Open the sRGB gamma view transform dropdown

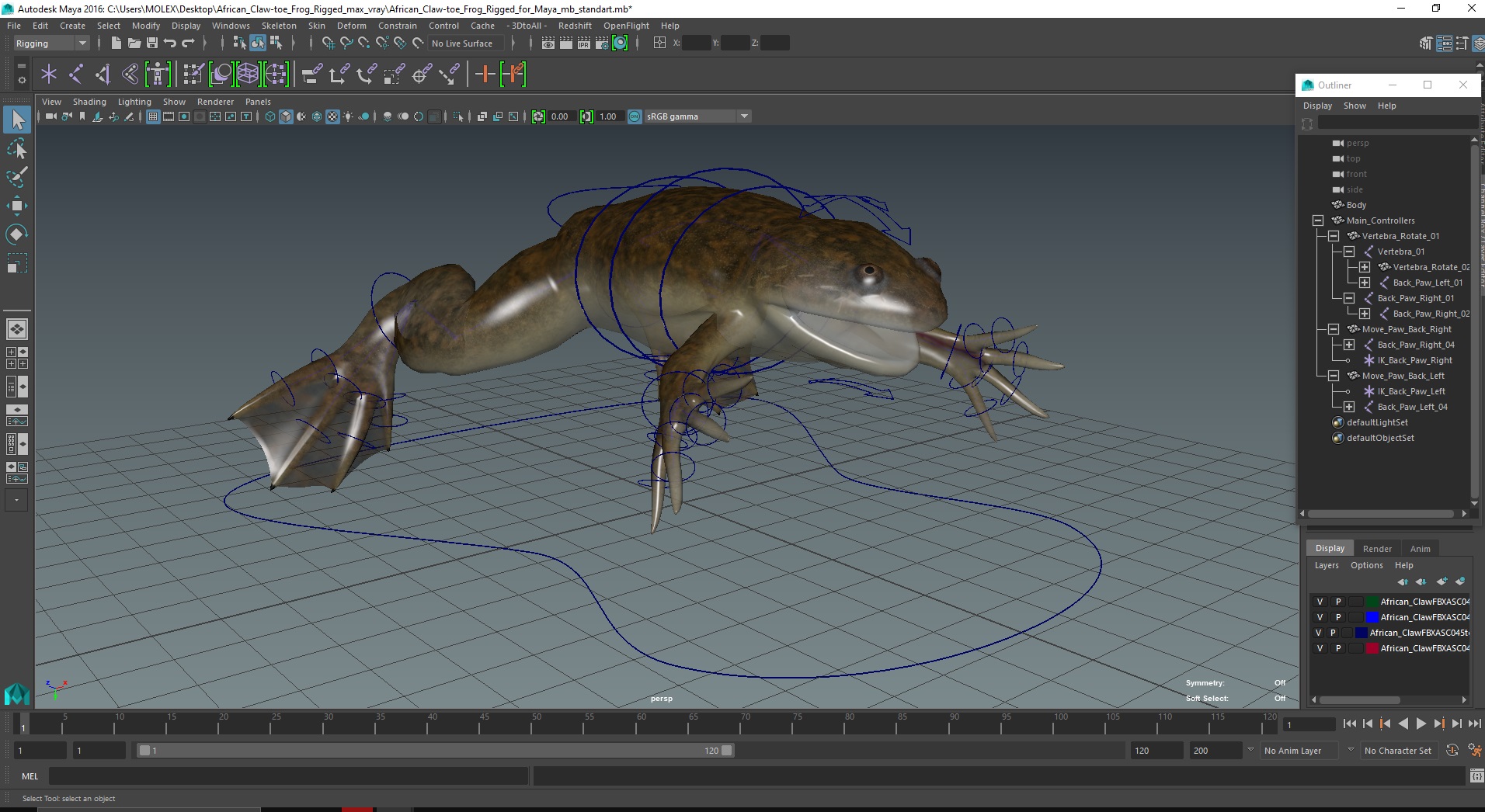point(697,116)
